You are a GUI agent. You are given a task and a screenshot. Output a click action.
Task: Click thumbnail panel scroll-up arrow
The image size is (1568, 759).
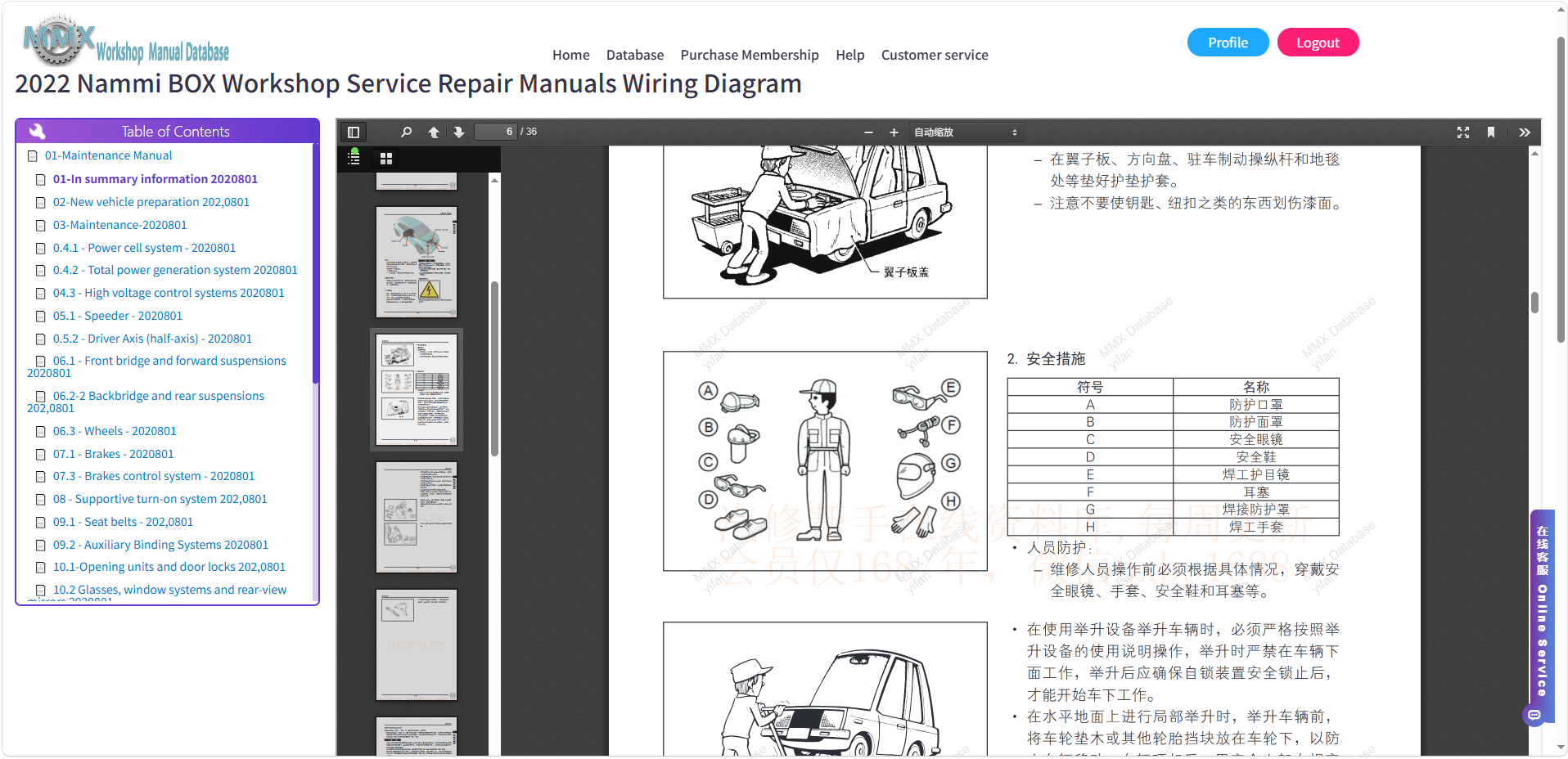pyautogui.click(x=494, y=180)
